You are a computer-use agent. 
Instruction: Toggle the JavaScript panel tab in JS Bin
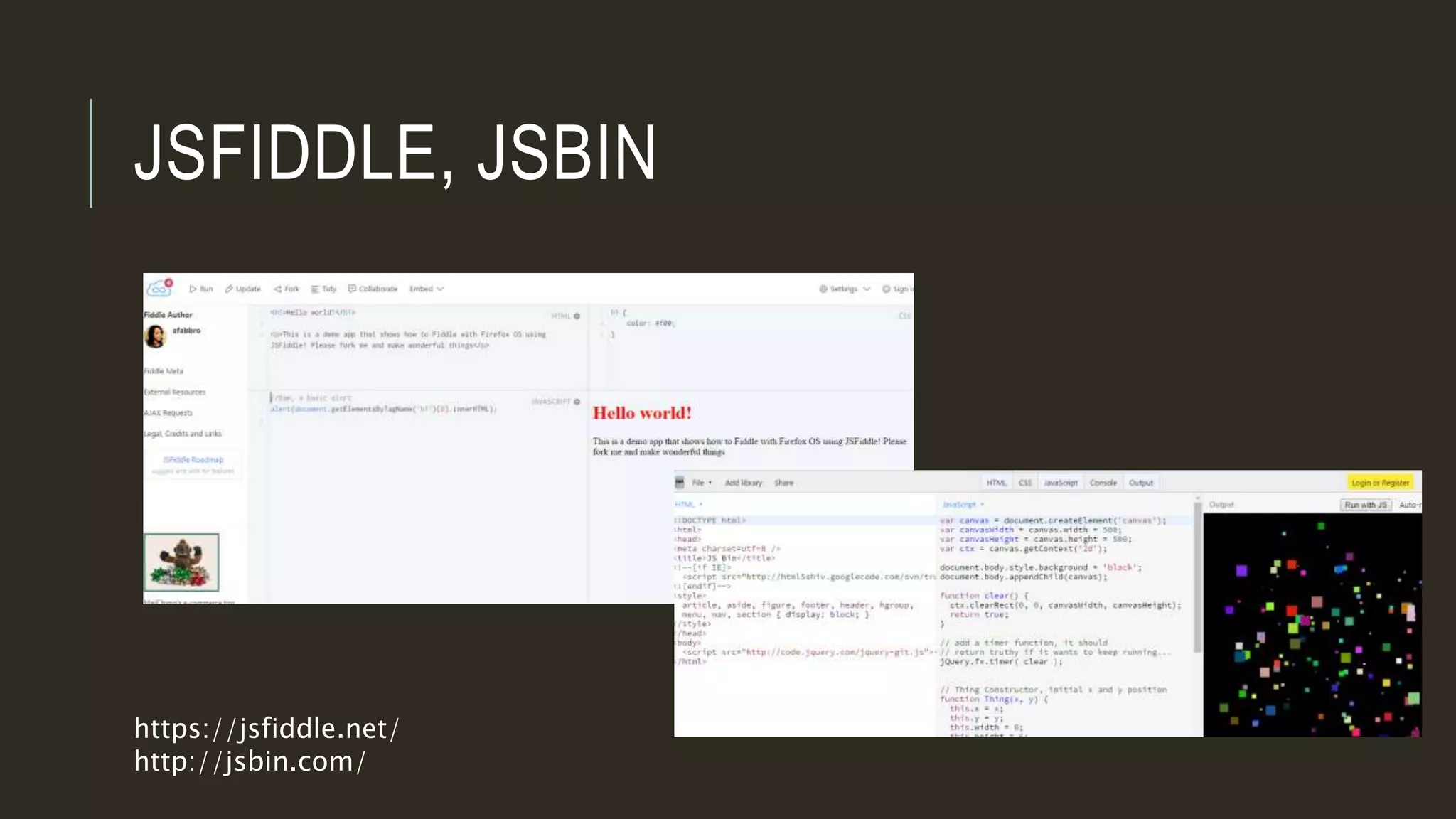pos(1061,483)
